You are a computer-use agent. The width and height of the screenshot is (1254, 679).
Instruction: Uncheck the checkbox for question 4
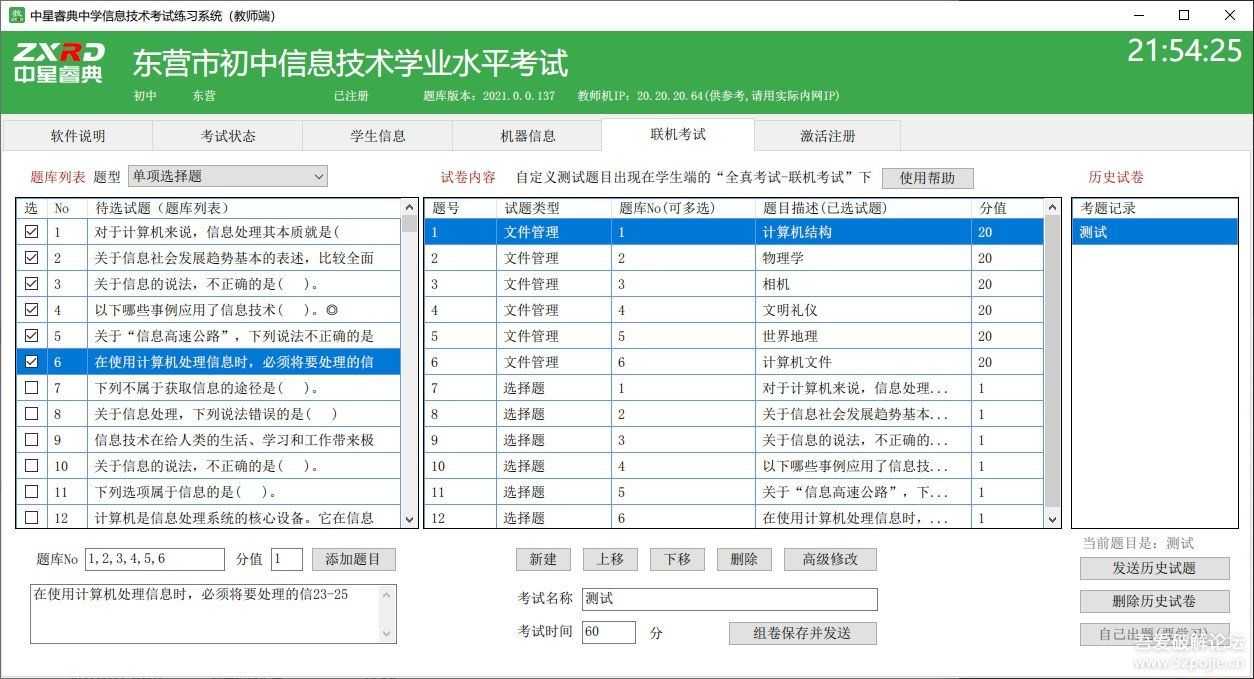coord(31,309)
